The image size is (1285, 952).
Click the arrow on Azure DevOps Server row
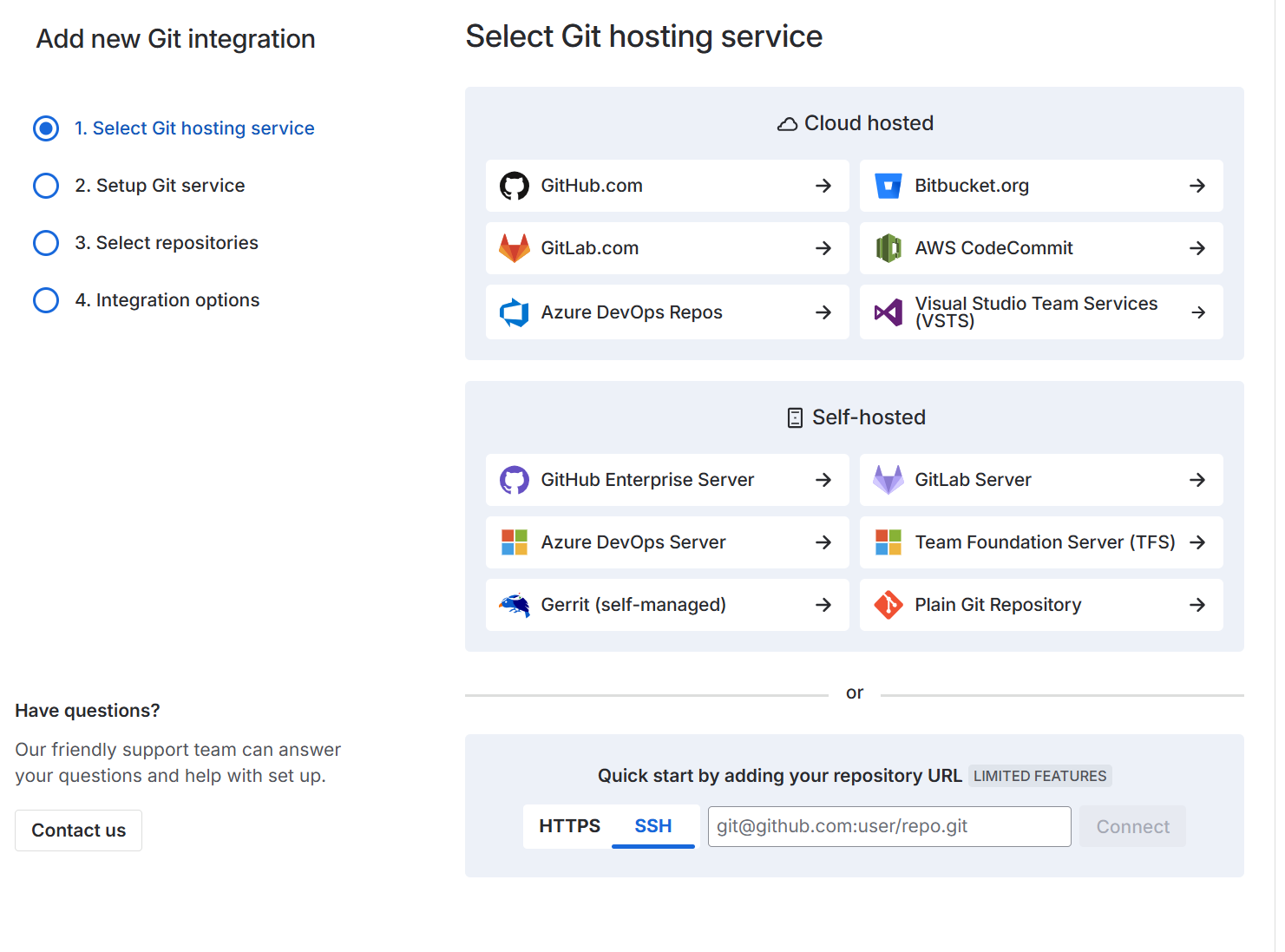pyautogui.click(x=823, y=542)
